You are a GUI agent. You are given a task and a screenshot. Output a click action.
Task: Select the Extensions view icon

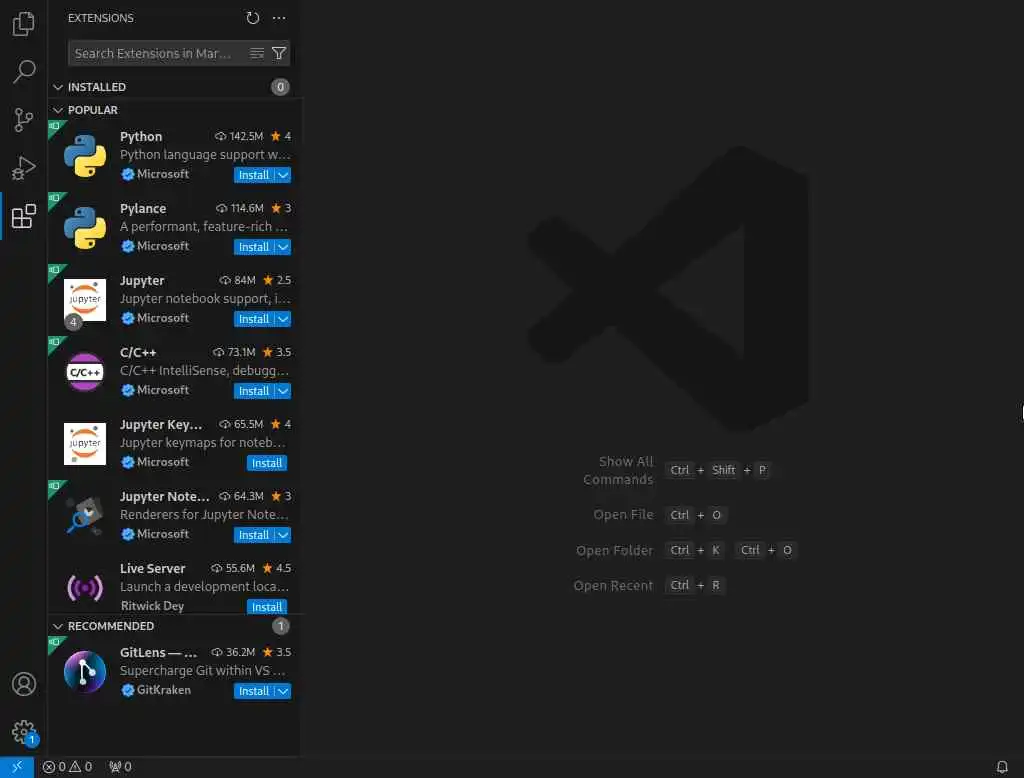24,216
